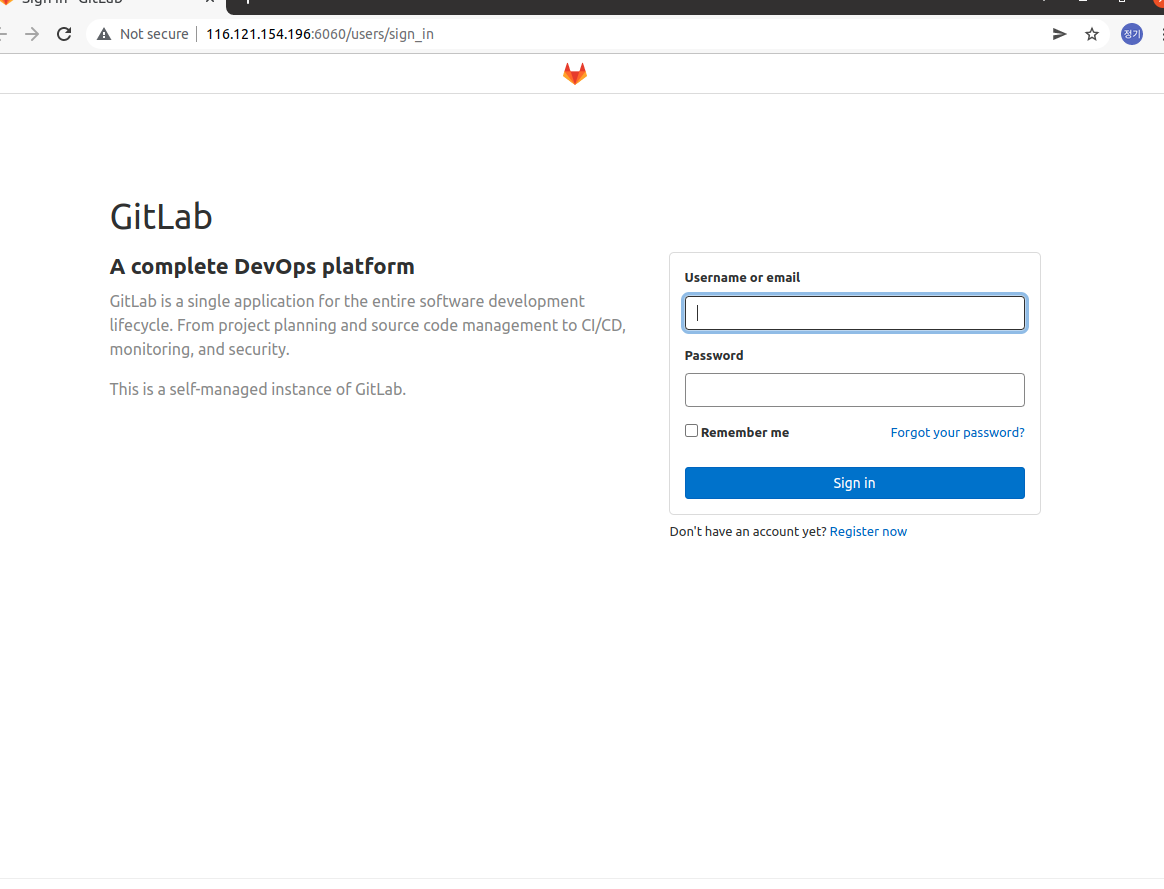Click 'A complete DevOps platform' heading
Screen dimensions: 1164x889
tap(262, 266)
